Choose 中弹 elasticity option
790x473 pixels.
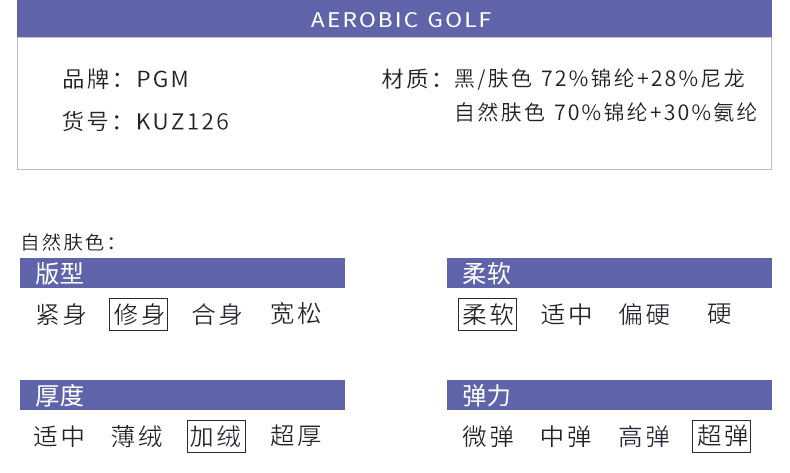pos(566,436)
